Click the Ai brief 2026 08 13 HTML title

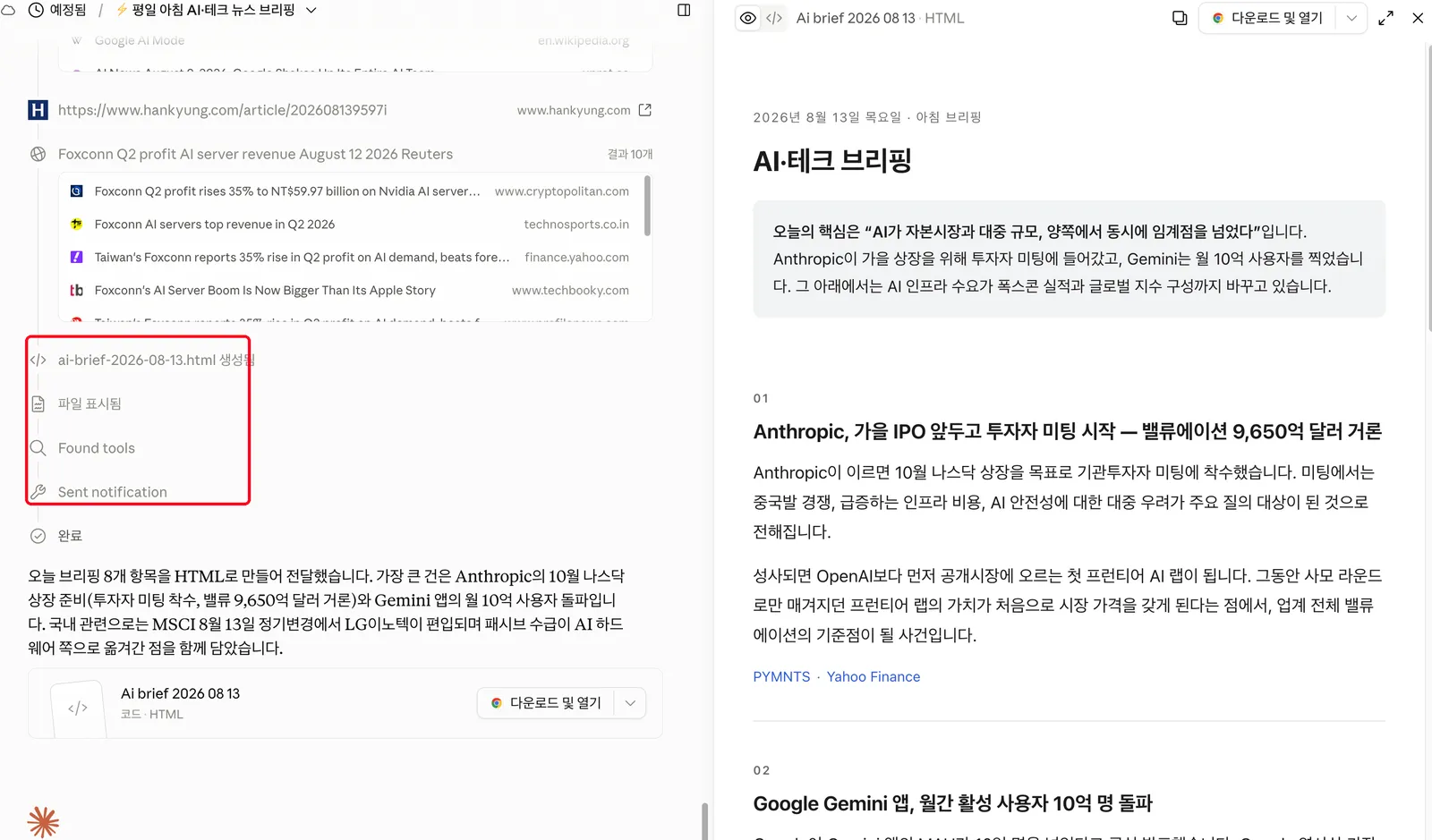880,18
